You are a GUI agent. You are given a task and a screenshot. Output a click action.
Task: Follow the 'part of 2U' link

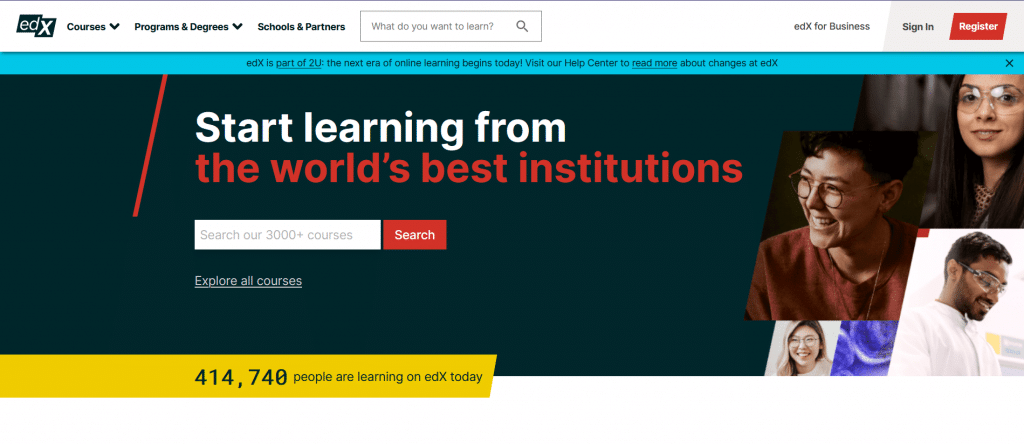tap(298, 63)
